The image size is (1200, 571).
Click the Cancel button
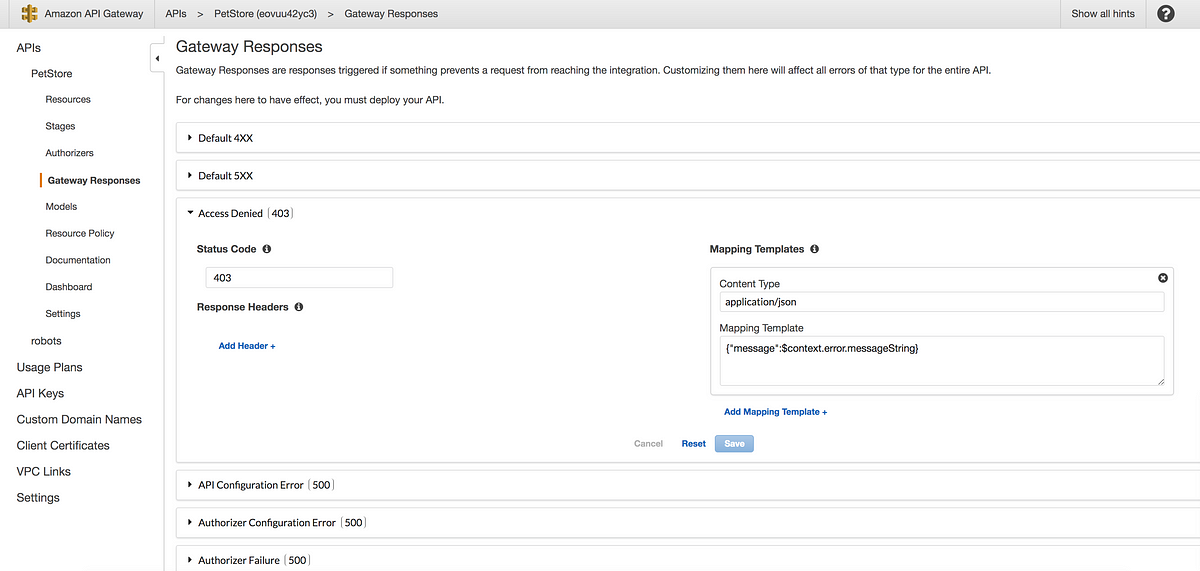(649, 444)
